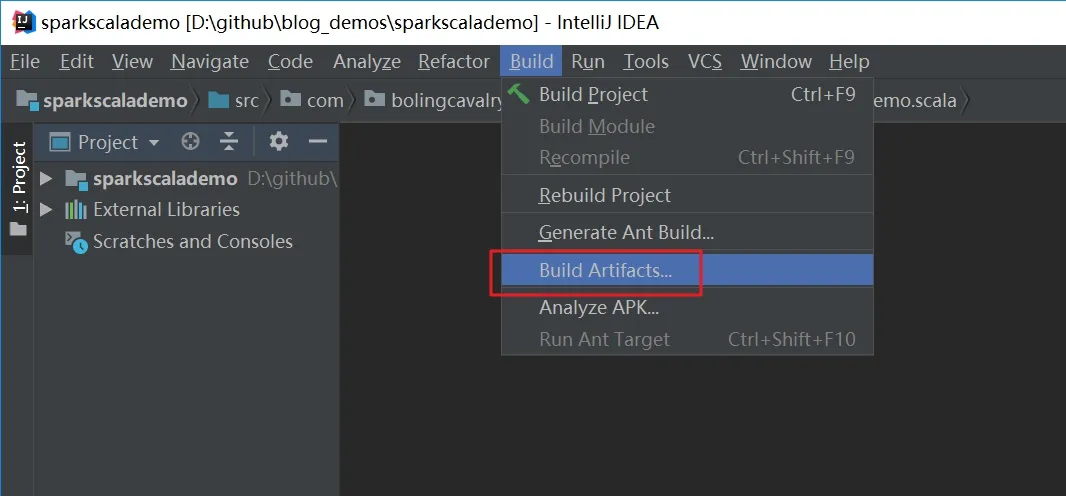Select Build Artifacts menu item
This screenshot has height=496, width=1066.
pos(605,270)
